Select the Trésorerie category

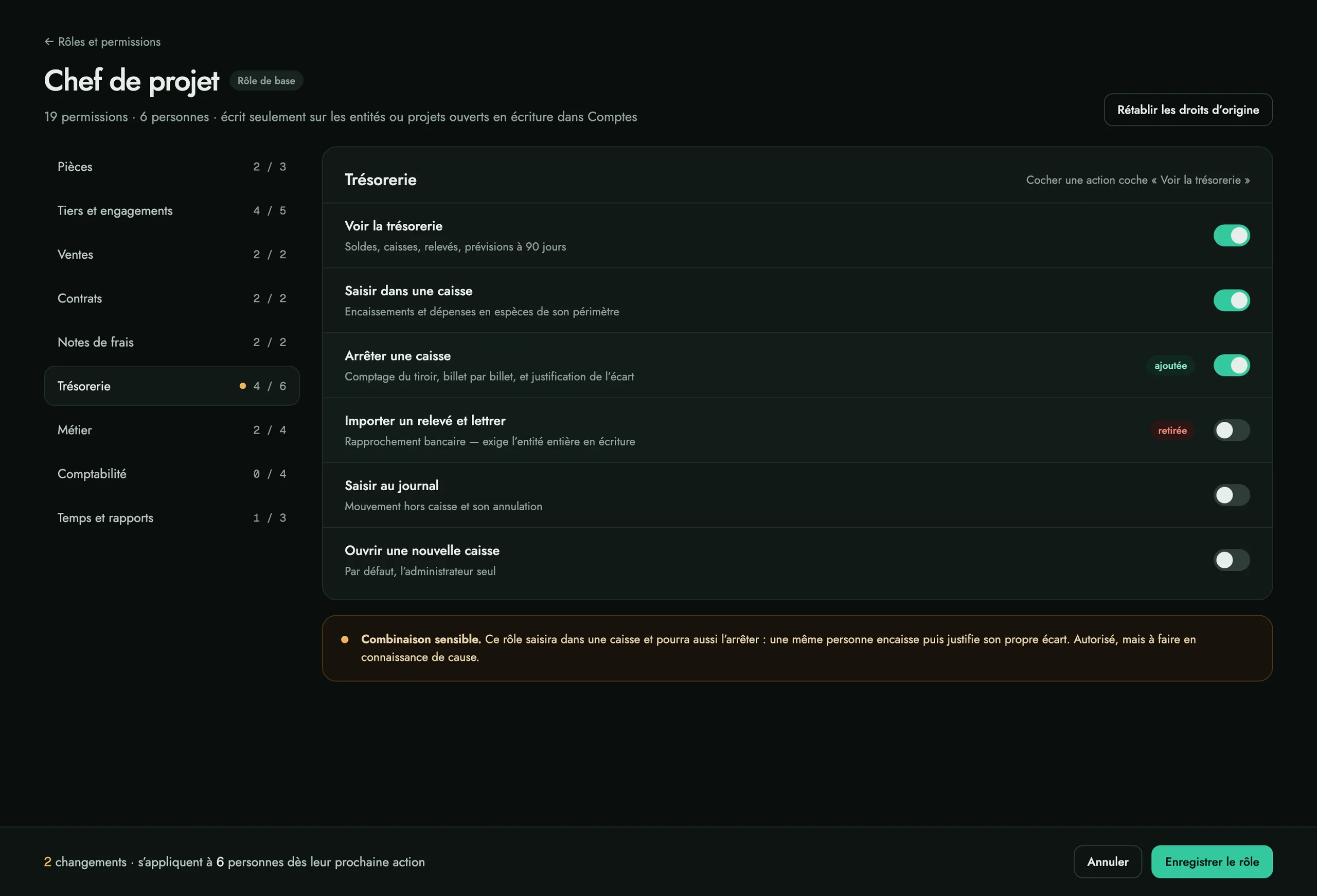[x=172, y=386]
